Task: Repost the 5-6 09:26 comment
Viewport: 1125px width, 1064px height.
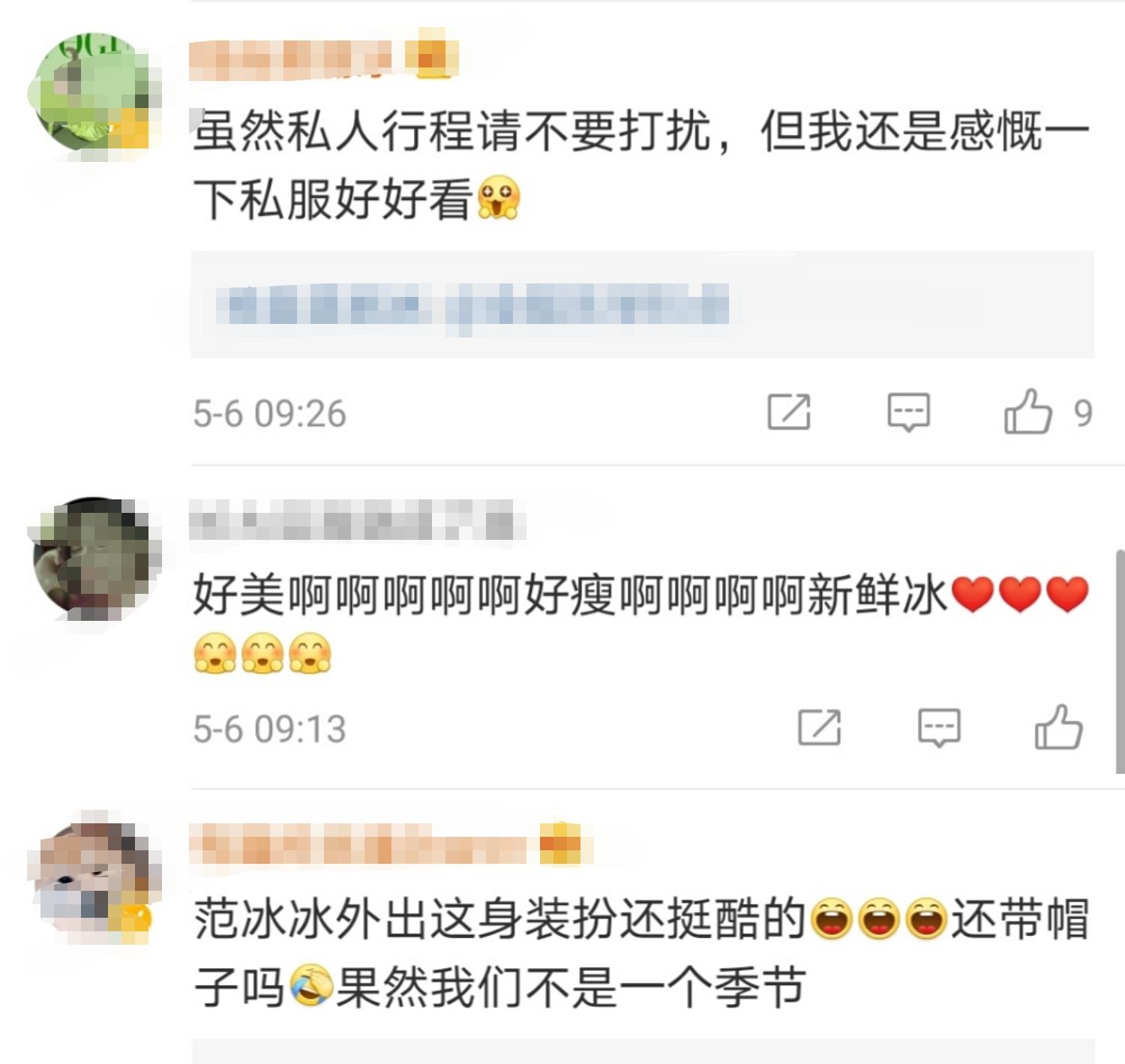Action: point(789,412)
